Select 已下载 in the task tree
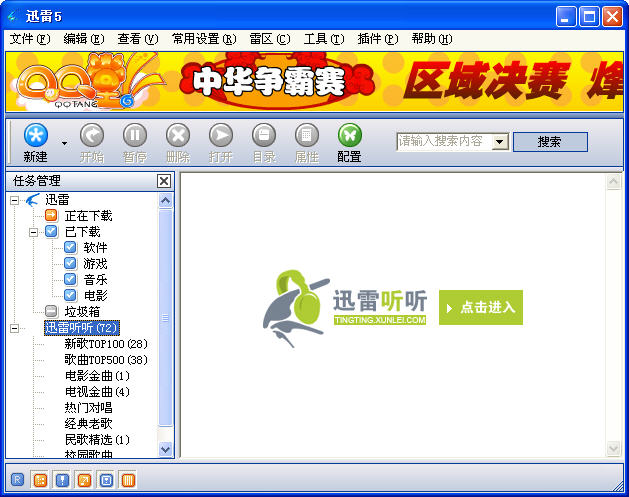This screenshot has width=629, height=497. tap(83, 232)
